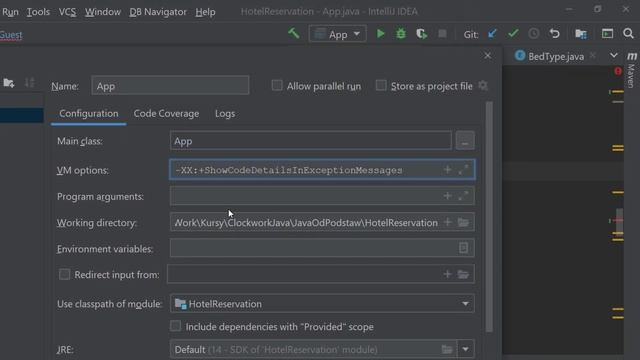Screen dimensions: 640x360
Task: Expand the VM options field
Action: (x=463, y=169)
